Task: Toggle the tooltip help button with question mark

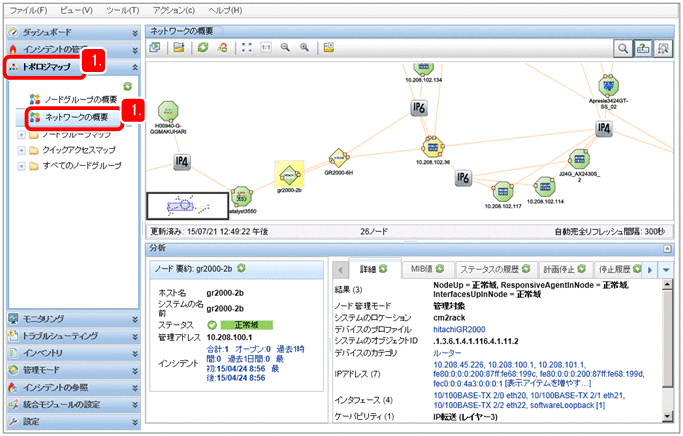Action: pos(643,48)
